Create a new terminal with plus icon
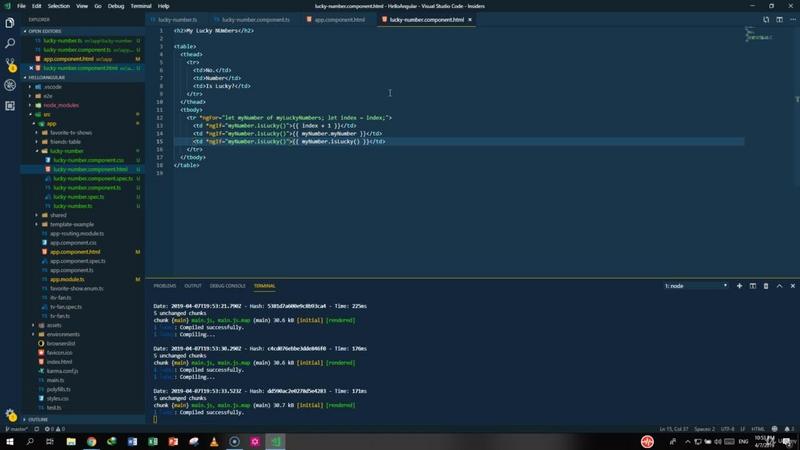 pos(739,286)
